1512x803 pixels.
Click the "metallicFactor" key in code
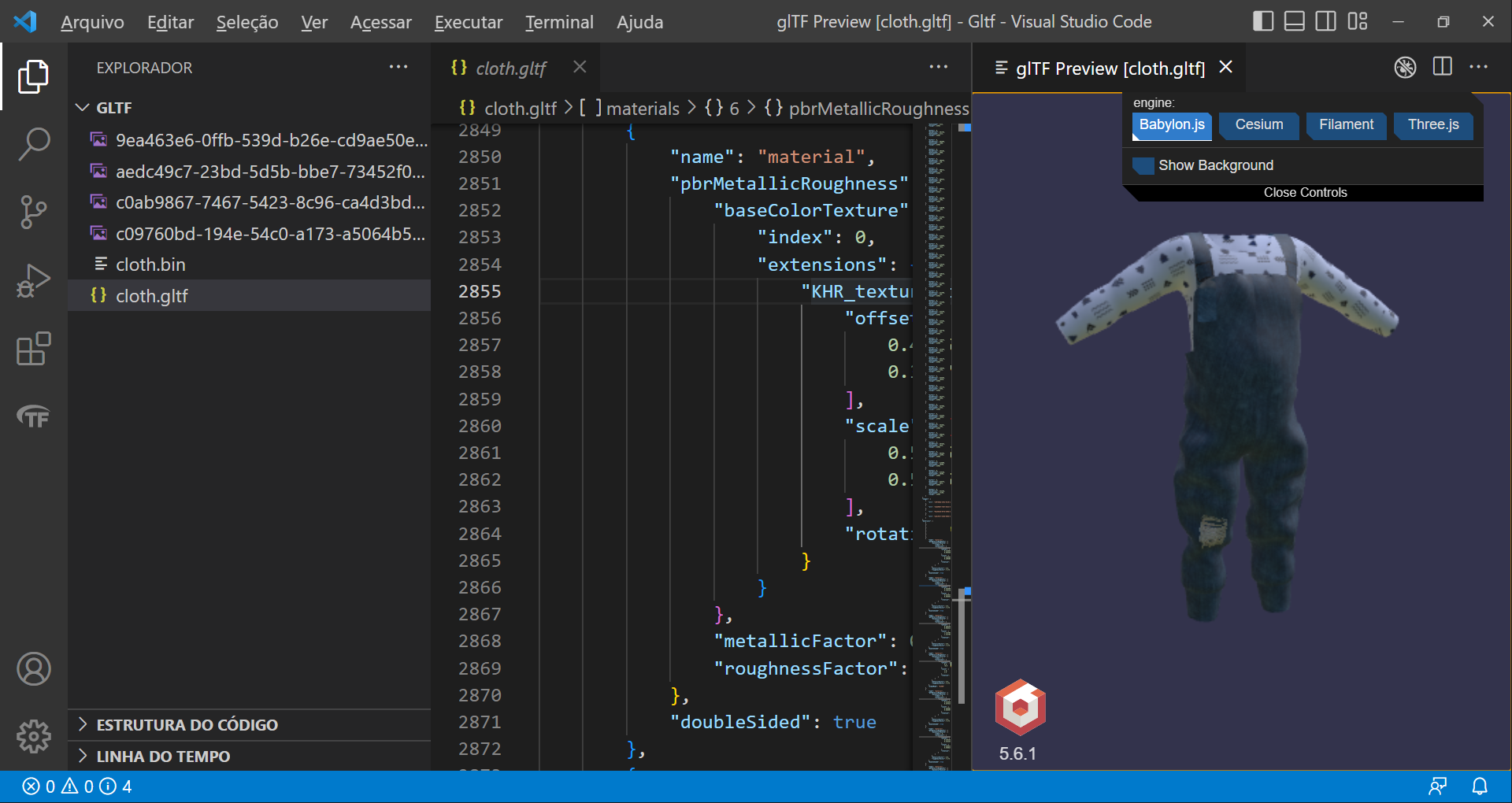click(799, 641)
